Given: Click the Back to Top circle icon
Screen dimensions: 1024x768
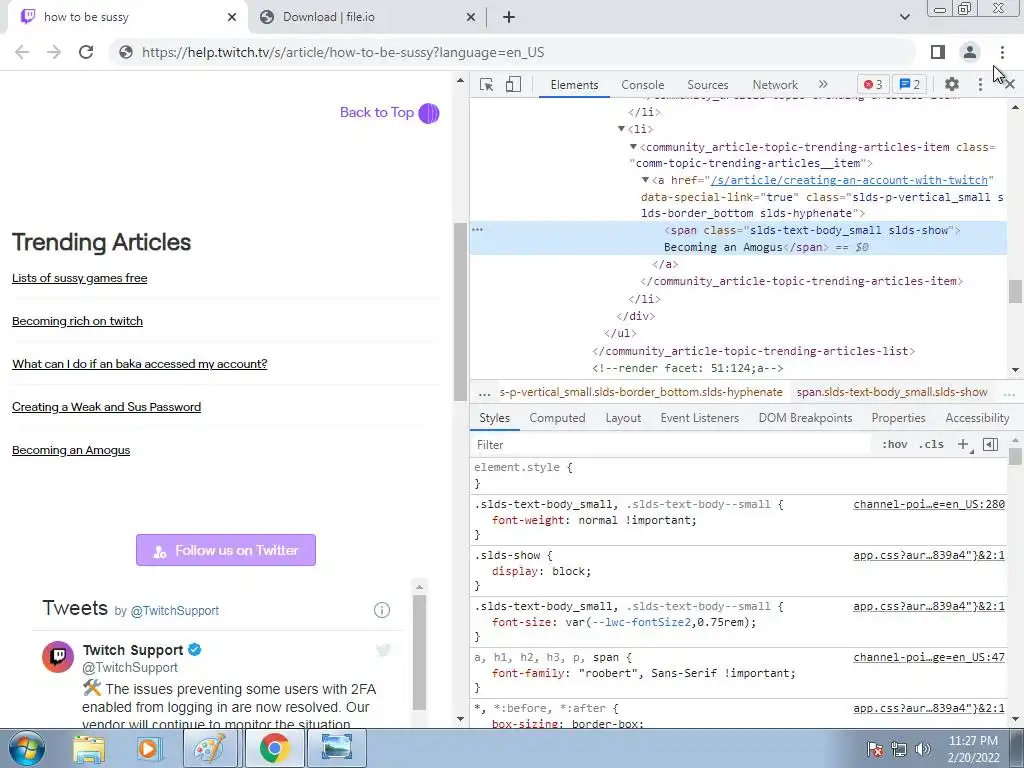Looking at the screenshot, I should 429,113.
